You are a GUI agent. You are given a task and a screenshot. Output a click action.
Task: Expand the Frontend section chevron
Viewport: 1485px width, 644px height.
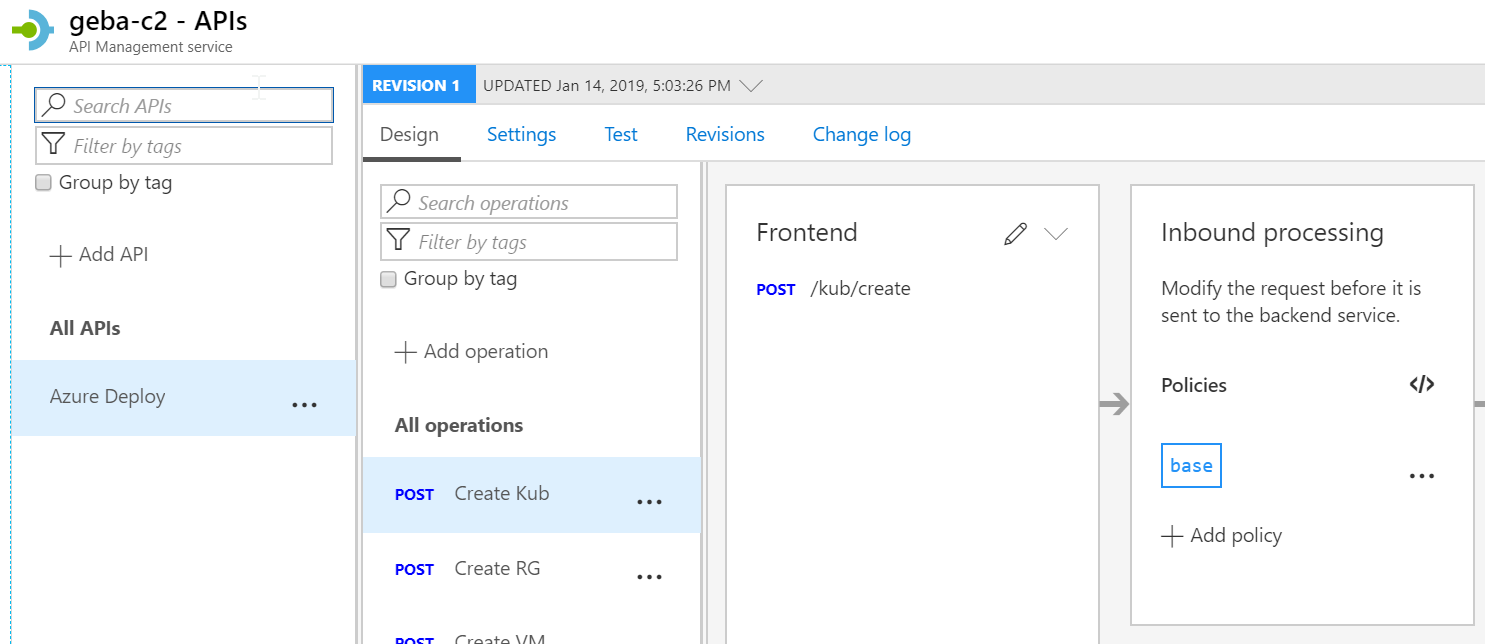click(x=1055, y=234)
